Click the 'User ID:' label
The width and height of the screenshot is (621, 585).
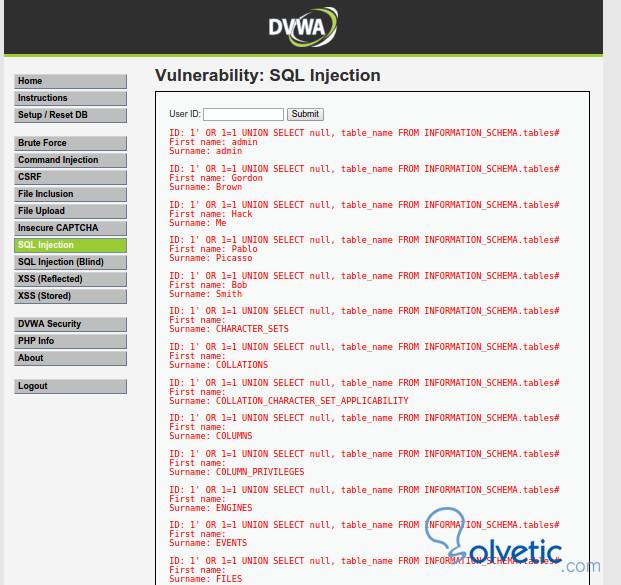tap(185, 114)
